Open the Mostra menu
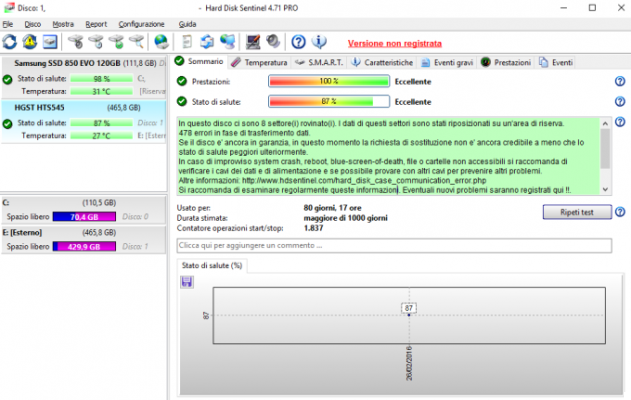 pos(63,24)
